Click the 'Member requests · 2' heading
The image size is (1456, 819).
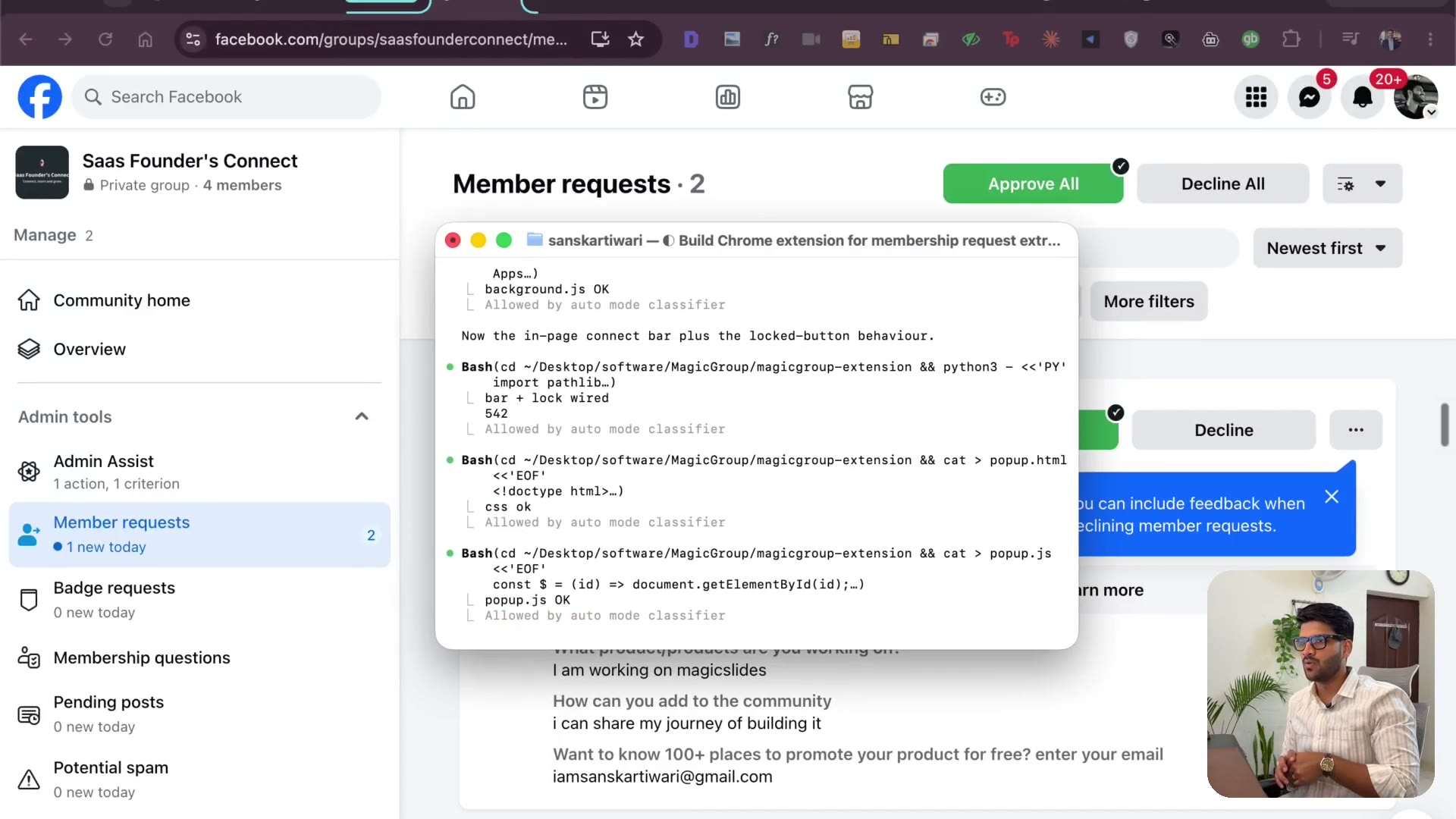point(579,184)
